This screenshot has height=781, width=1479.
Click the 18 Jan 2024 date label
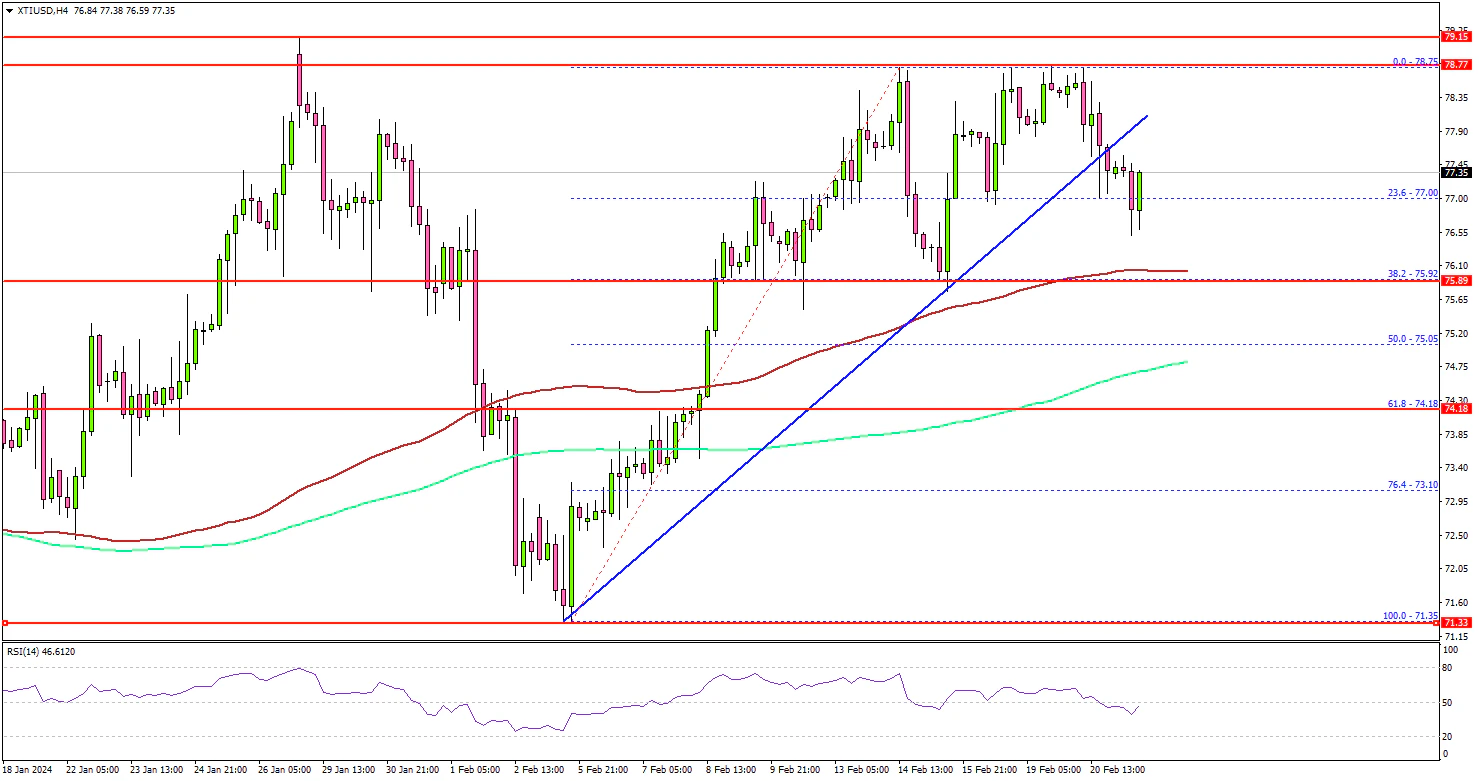coord(28,770)
